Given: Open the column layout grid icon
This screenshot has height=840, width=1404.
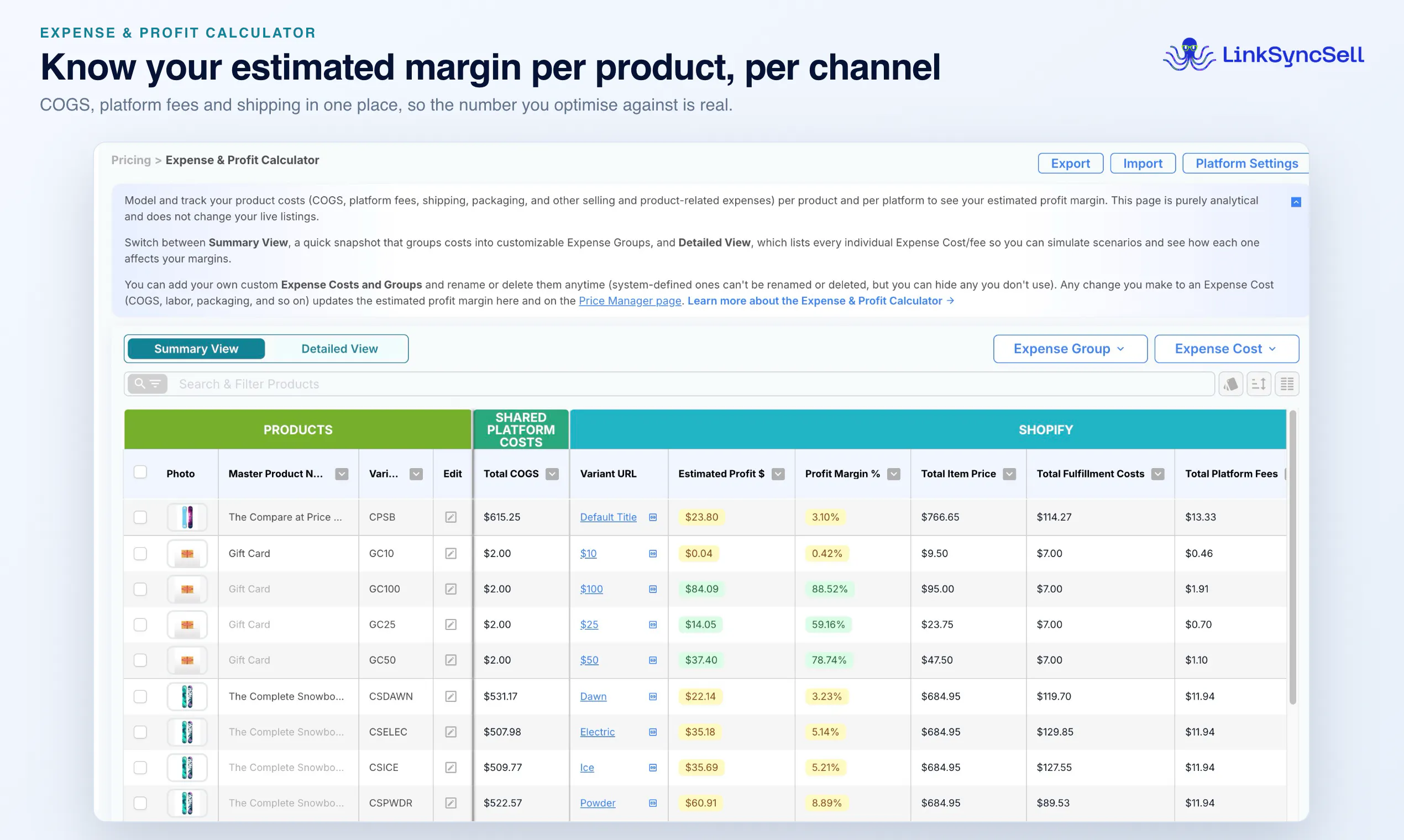Looking at the screenshot, I should 1287,384.
